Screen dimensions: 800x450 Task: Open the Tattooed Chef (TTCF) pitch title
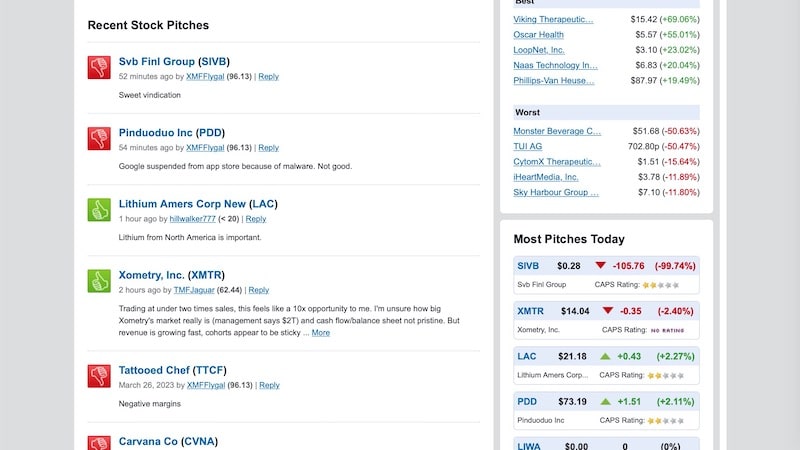coord(172,370)
